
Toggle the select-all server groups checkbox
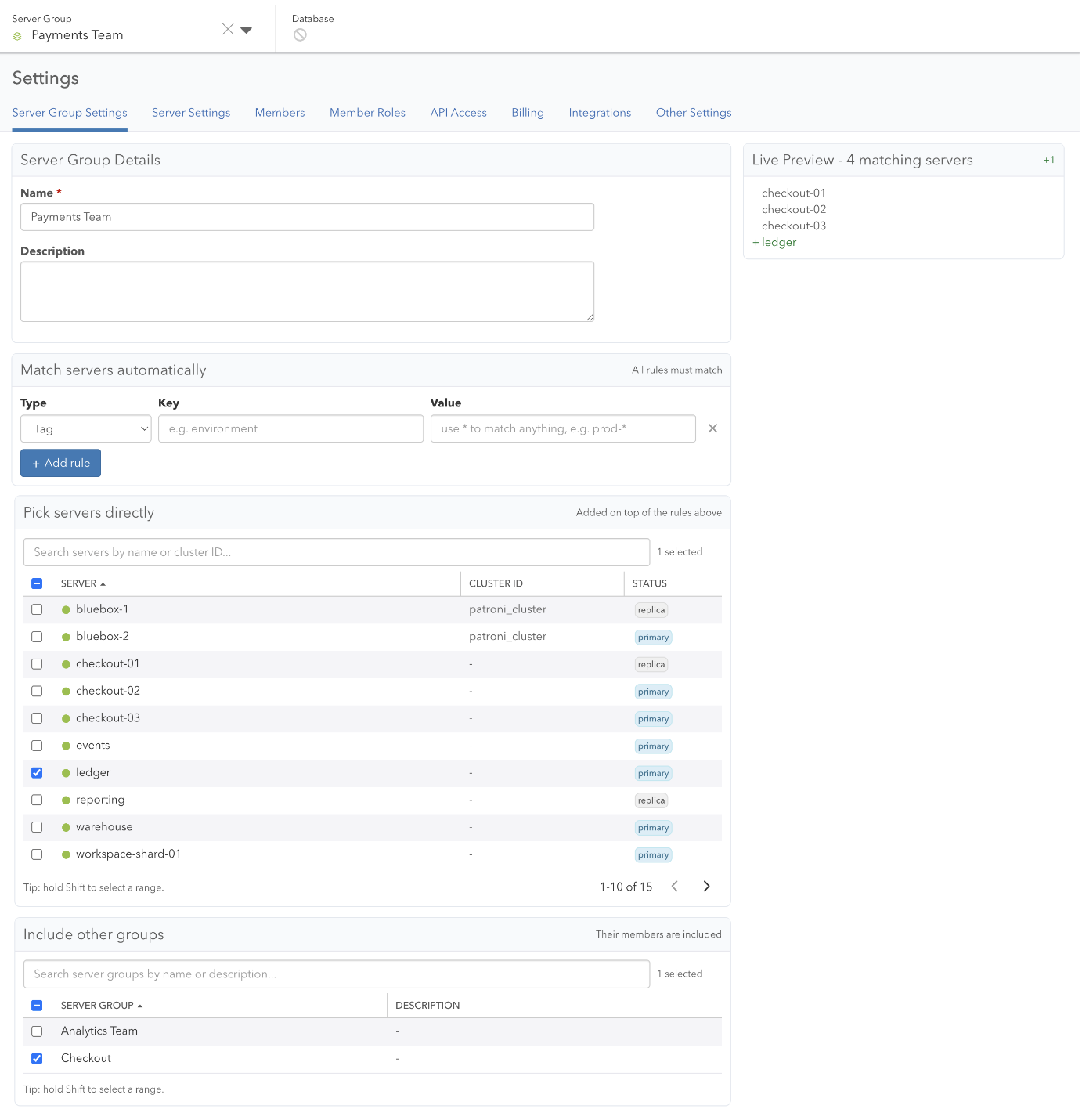click(37, 1006)
